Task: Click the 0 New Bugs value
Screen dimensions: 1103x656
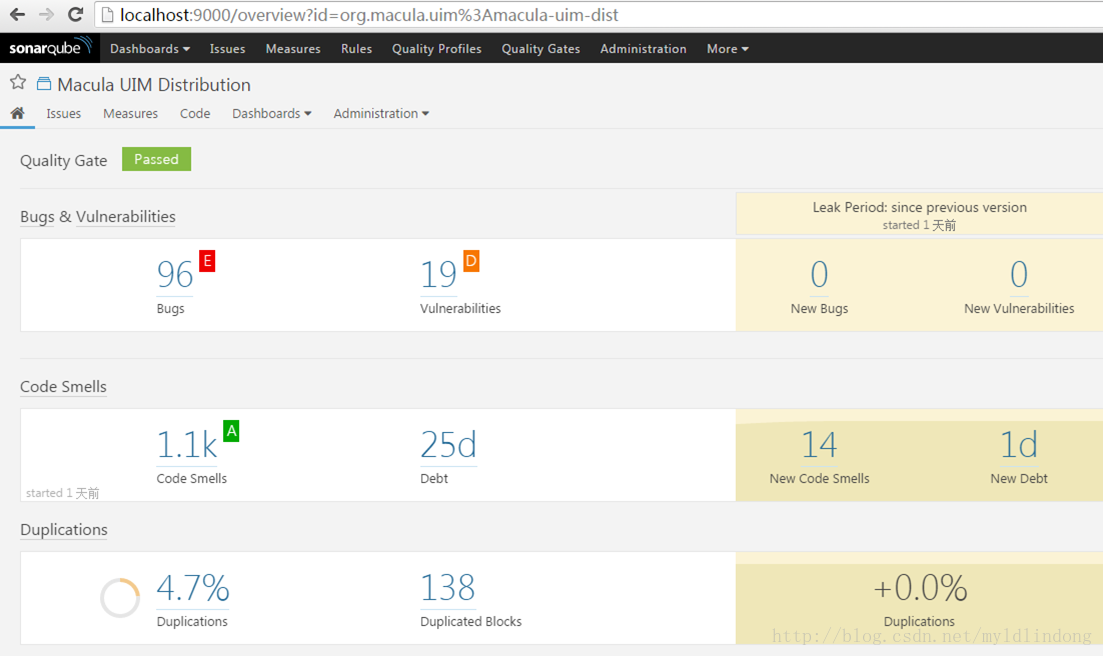Action: point(819,274)
